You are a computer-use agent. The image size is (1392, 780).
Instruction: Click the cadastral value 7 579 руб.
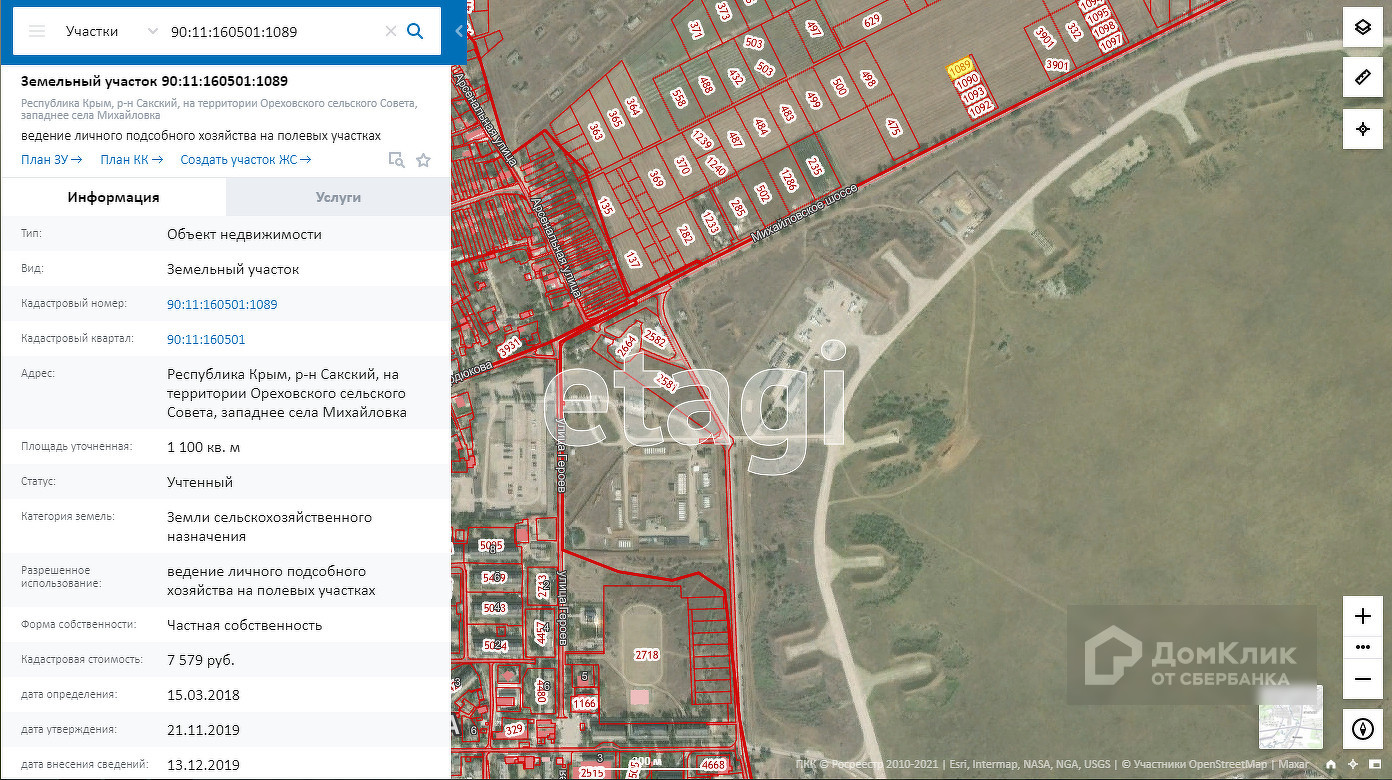click(x=201, y=660)
